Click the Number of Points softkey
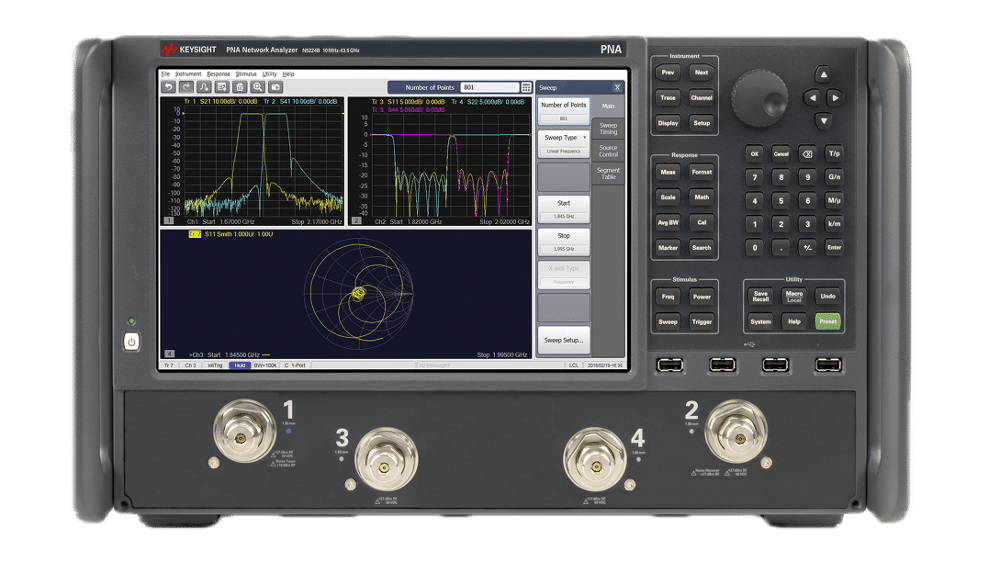This screenshot has width=1000, height=563. (x=564, y=111)
